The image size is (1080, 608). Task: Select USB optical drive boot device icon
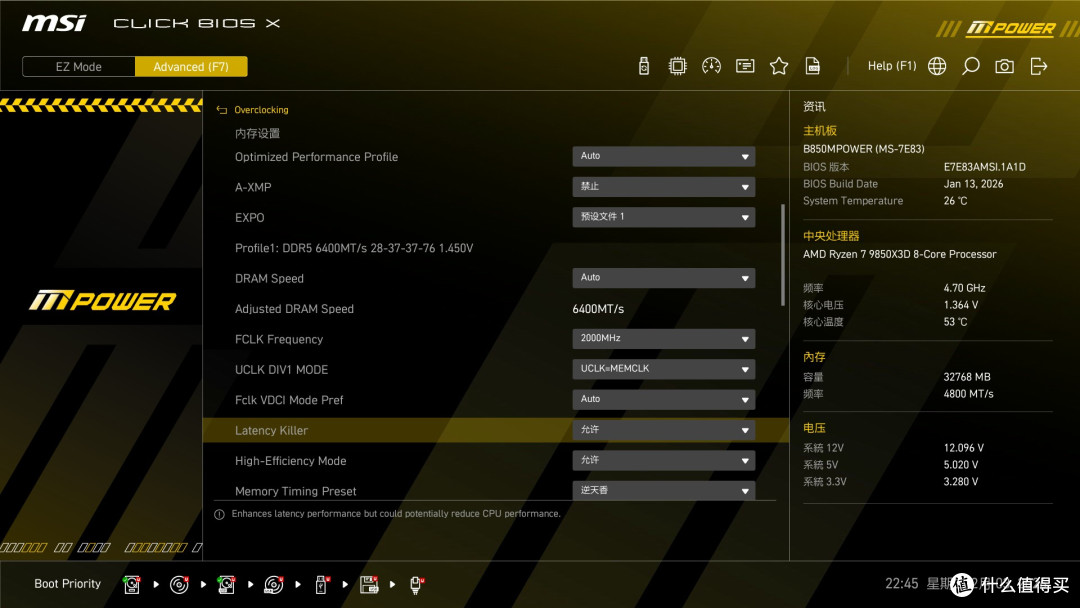273,585
